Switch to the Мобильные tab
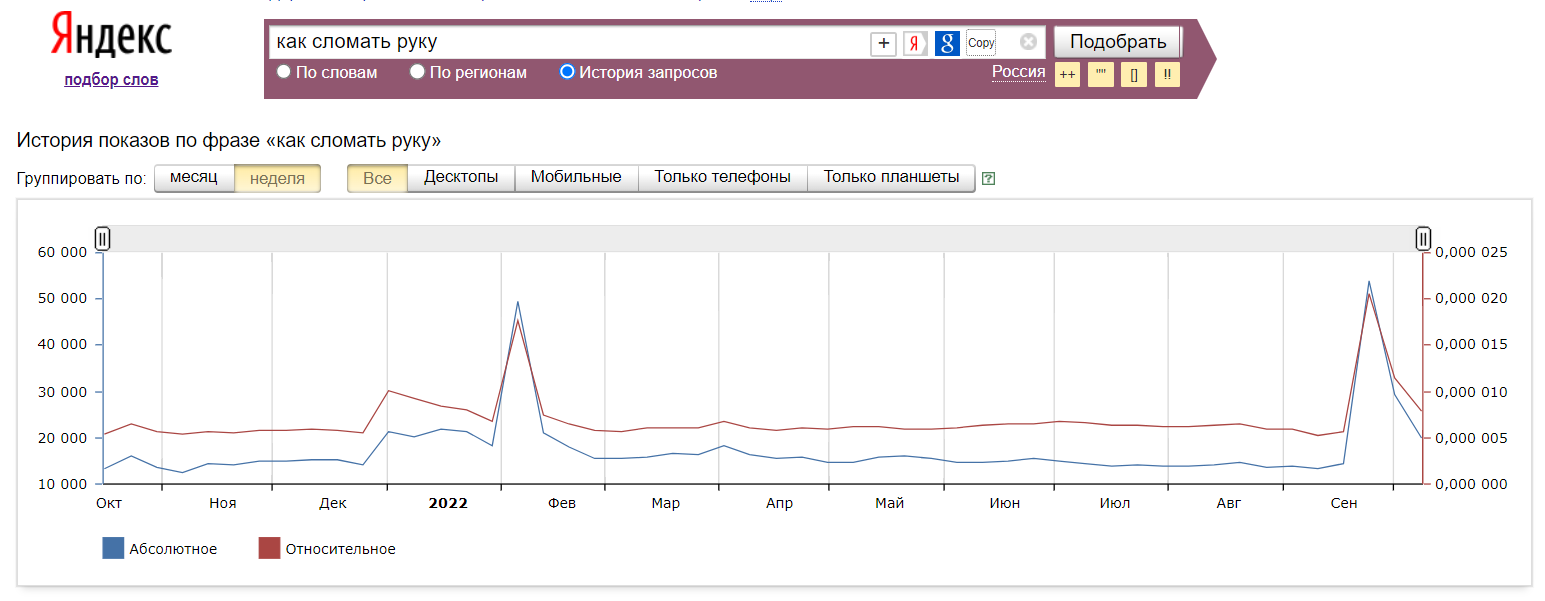Viewport: 1545px width, 601px height. pyautogui.click(x=576, y=177)
